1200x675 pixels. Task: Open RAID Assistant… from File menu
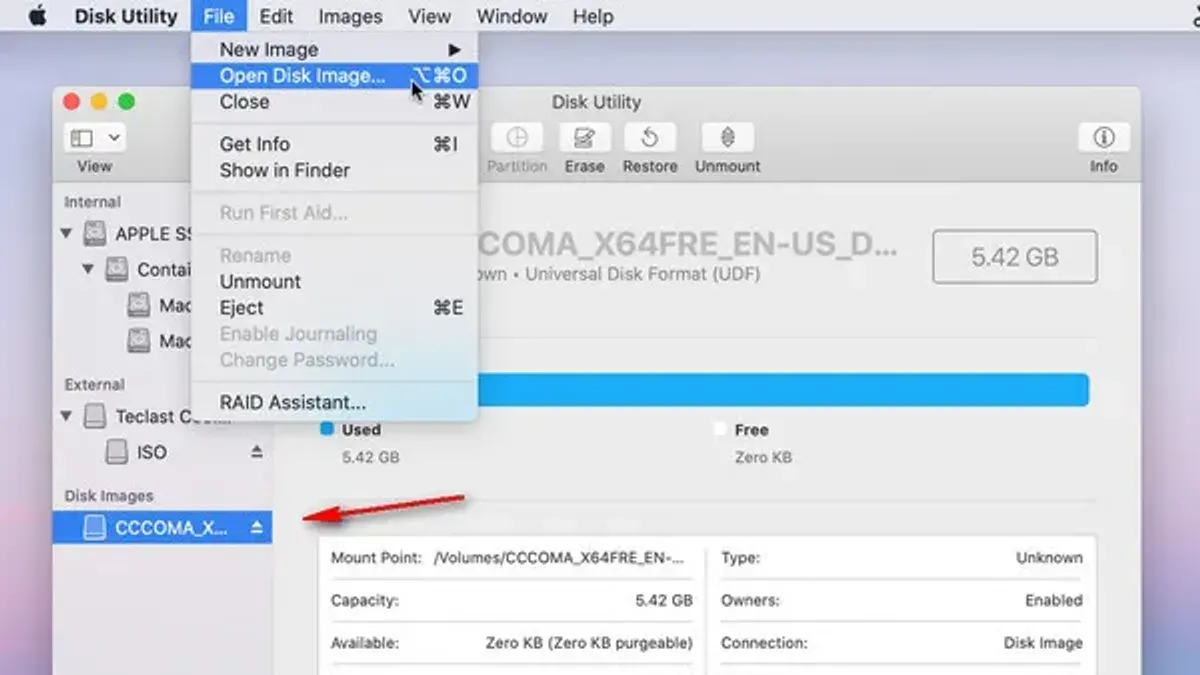(334, 403)
